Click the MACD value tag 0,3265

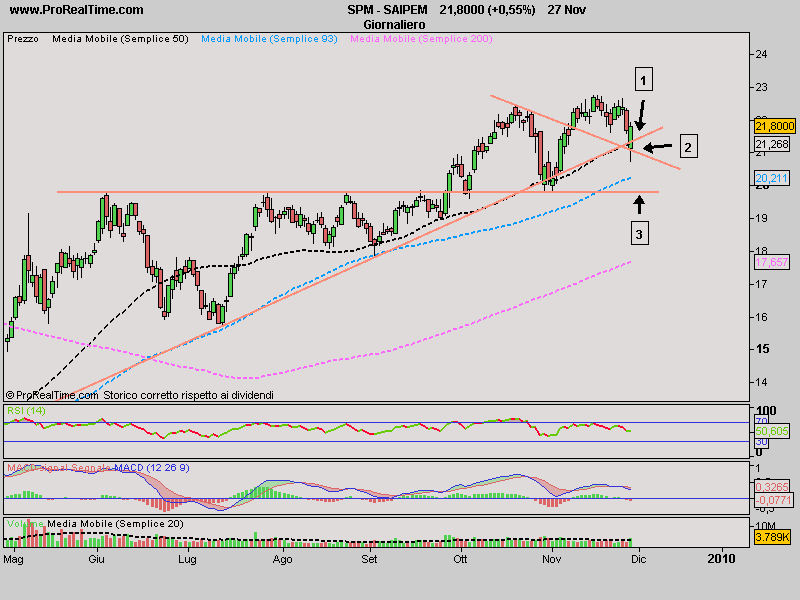772,487
